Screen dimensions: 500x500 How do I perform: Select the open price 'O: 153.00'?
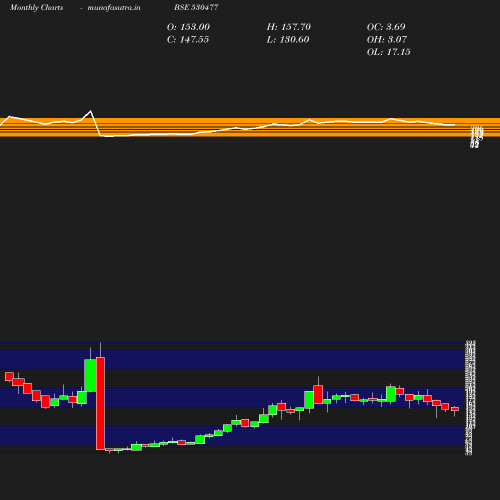pos(188,27)
